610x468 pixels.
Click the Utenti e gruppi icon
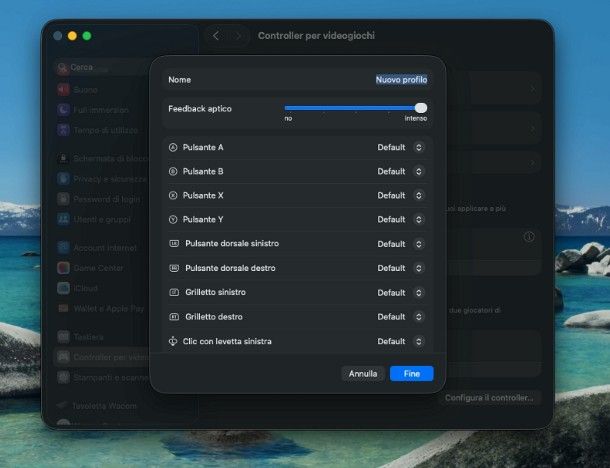[63, 218]
